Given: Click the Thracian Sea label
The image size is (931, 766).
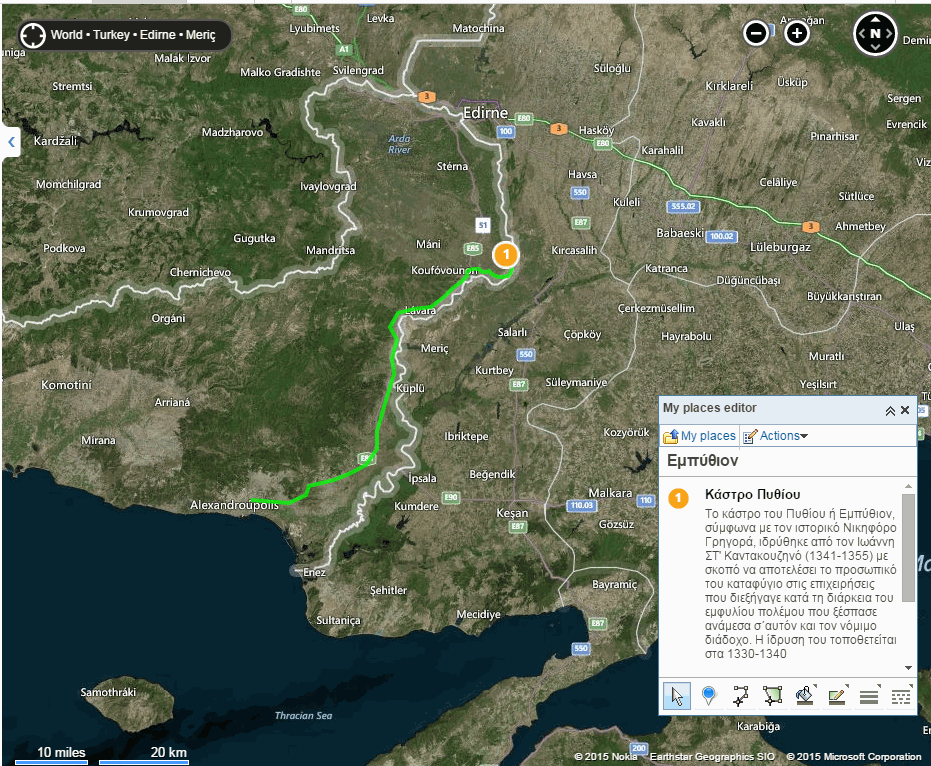Looking at the screenshot, I should click(303, 716).
